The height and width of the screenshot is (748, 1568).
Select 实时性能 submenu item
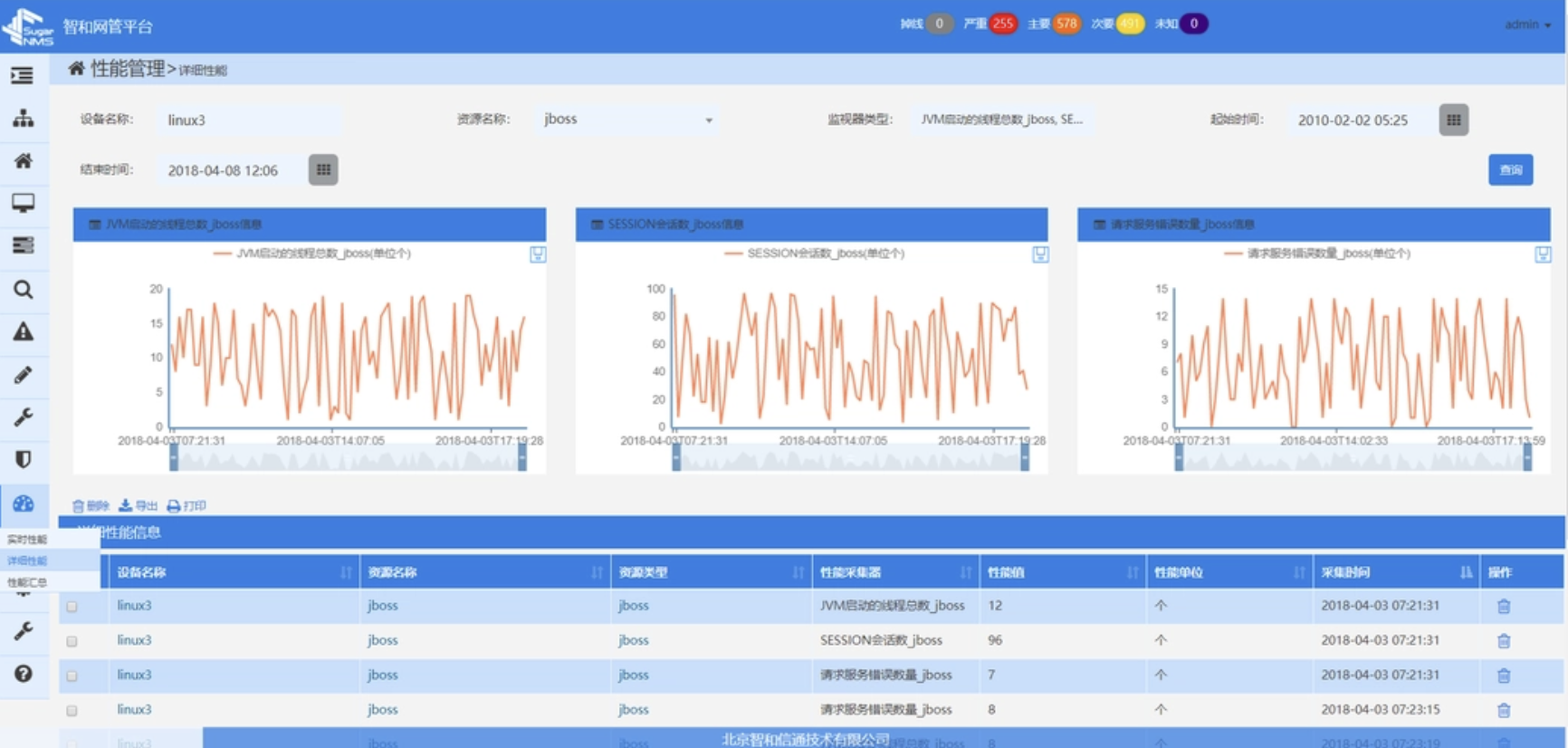(27, 539)
